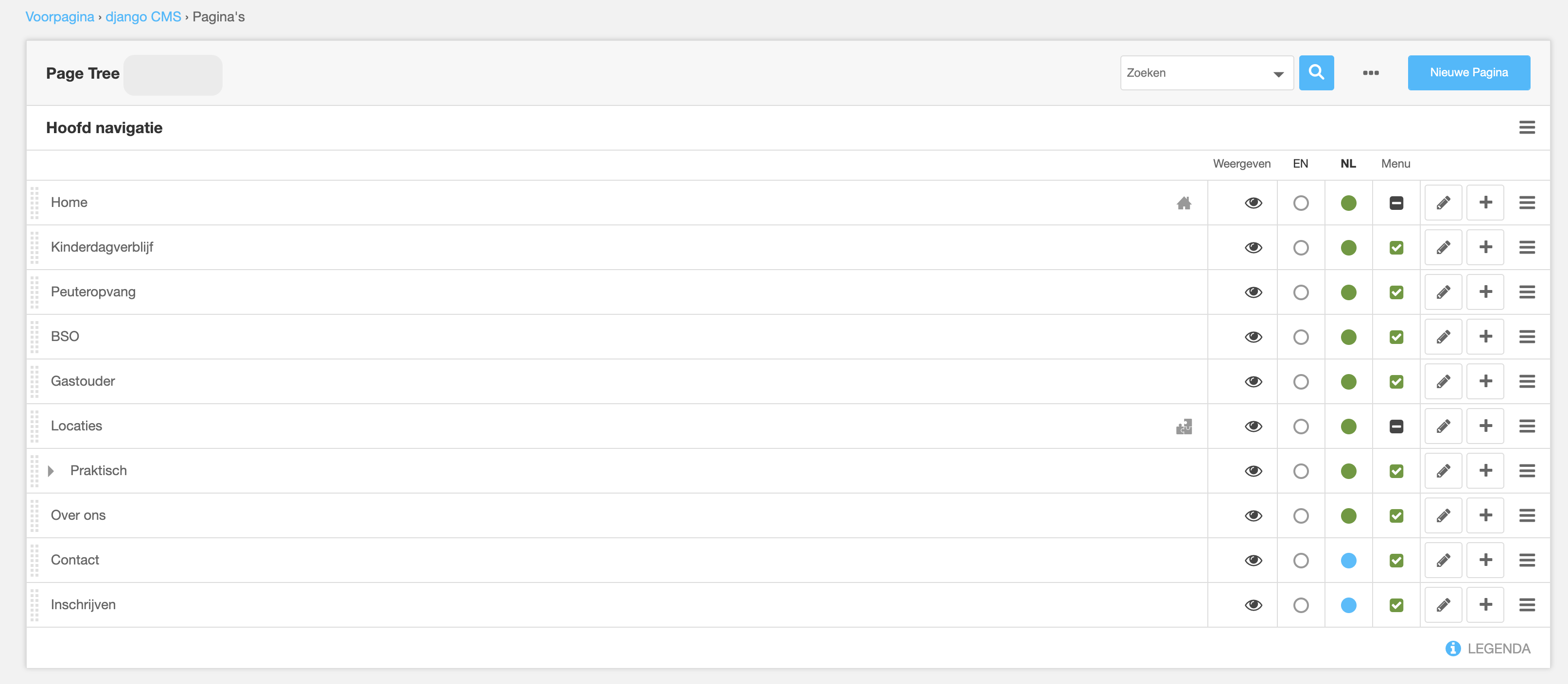Follow the django CMS breadcrumb link
This screenshot has height=684, width=1568.
[x=143, y=17]
